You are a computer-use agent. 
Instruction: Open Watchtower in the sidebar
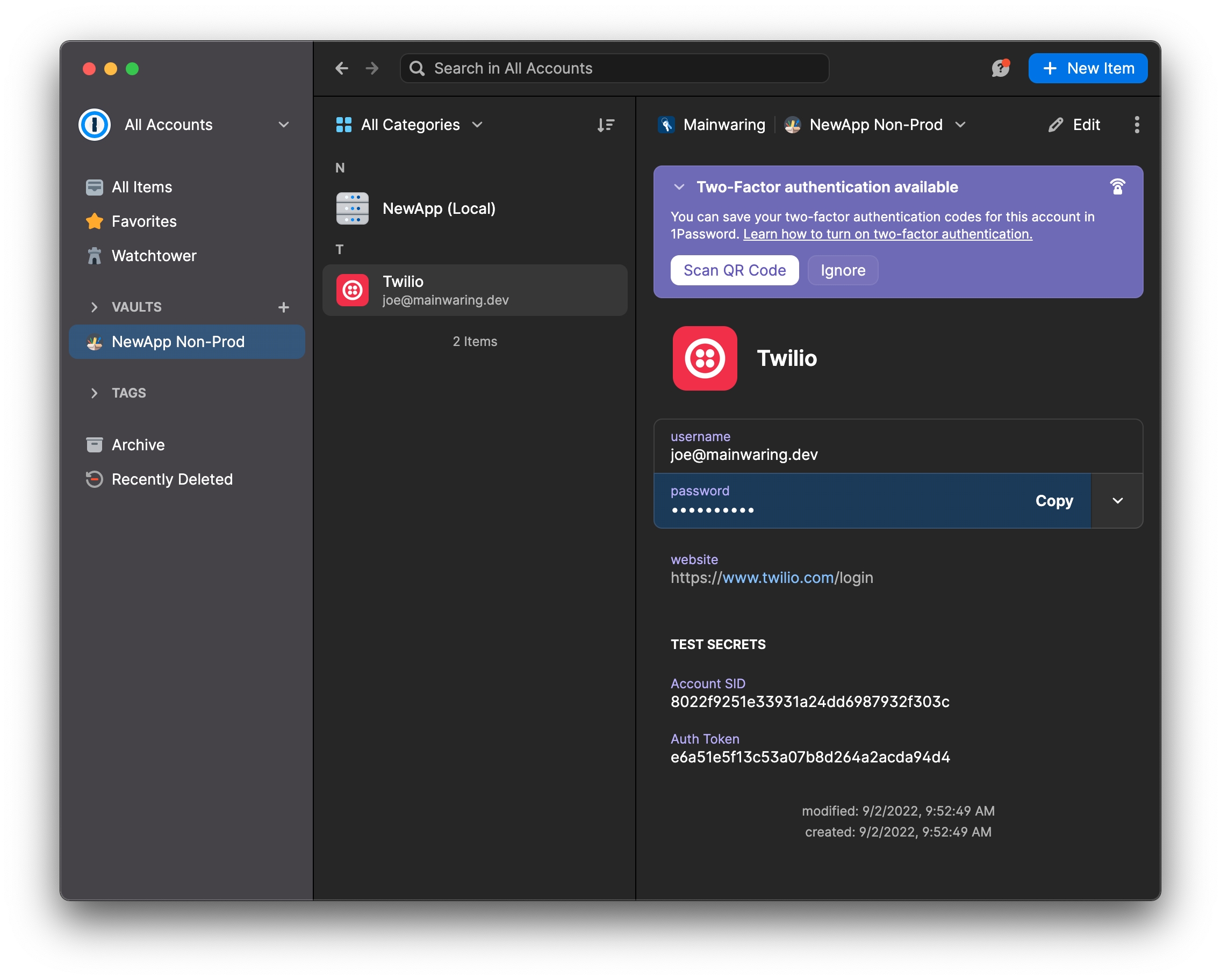pos(154,255)
